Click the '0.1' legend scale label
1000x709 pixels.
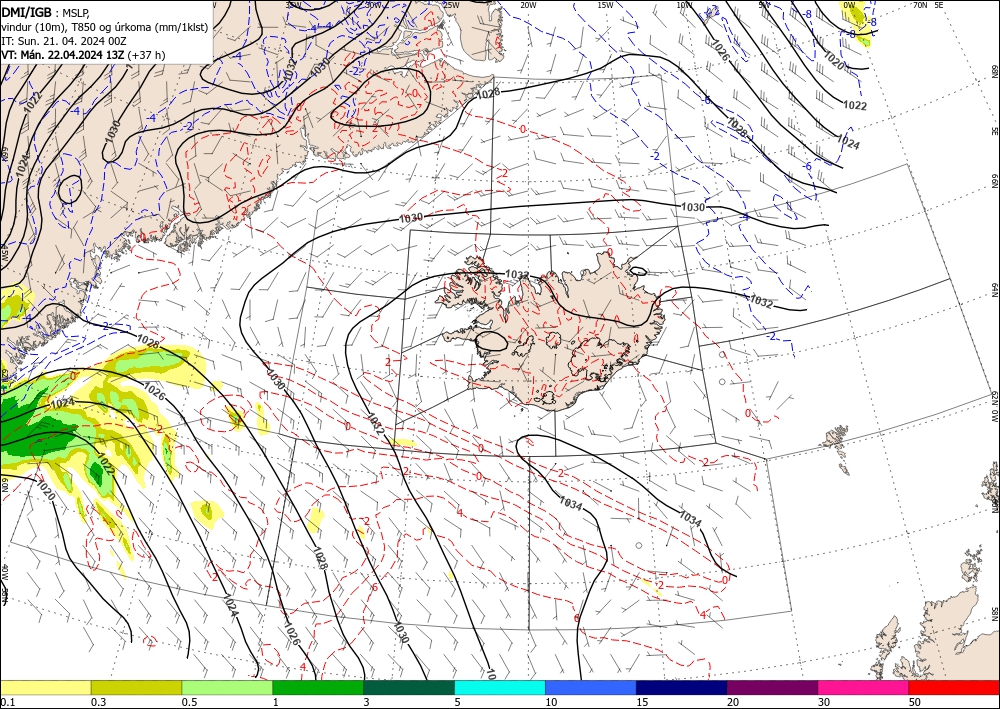(x=7, y=702)
